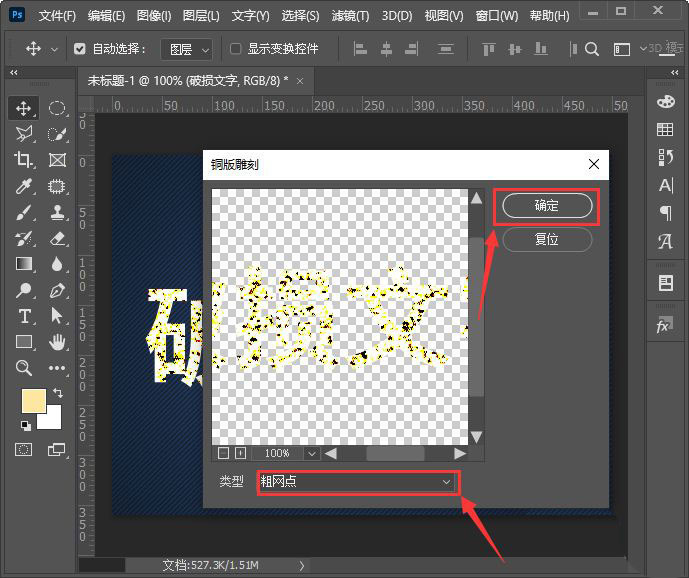Open the 文件(F) menu

57,16
